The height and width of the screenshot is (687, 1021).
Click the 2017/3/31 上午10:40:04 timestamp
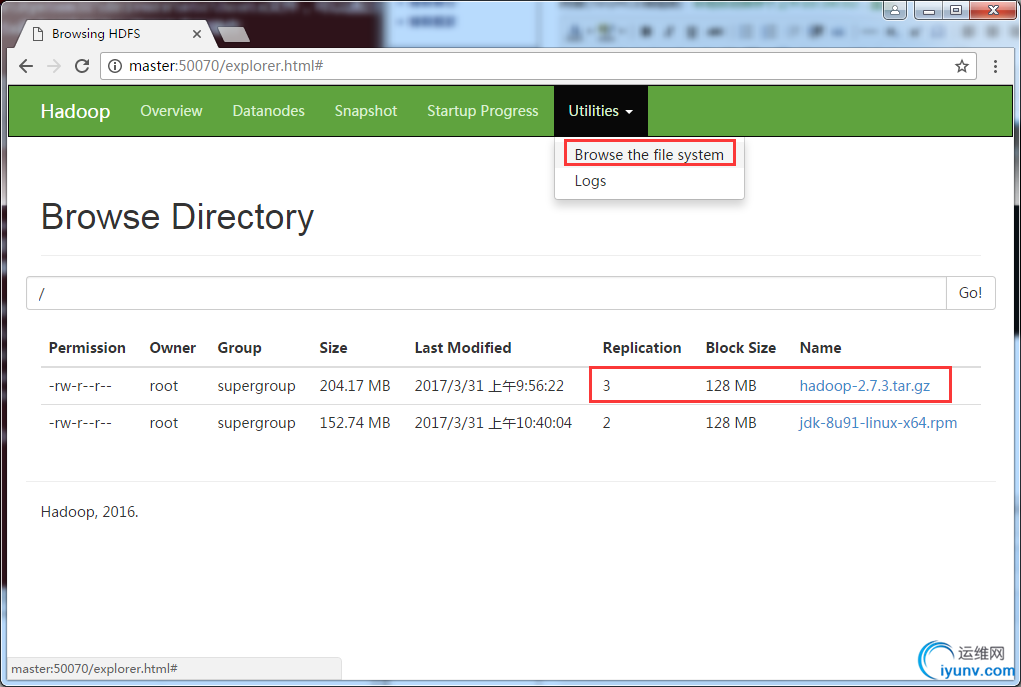(x=493, y=423)
